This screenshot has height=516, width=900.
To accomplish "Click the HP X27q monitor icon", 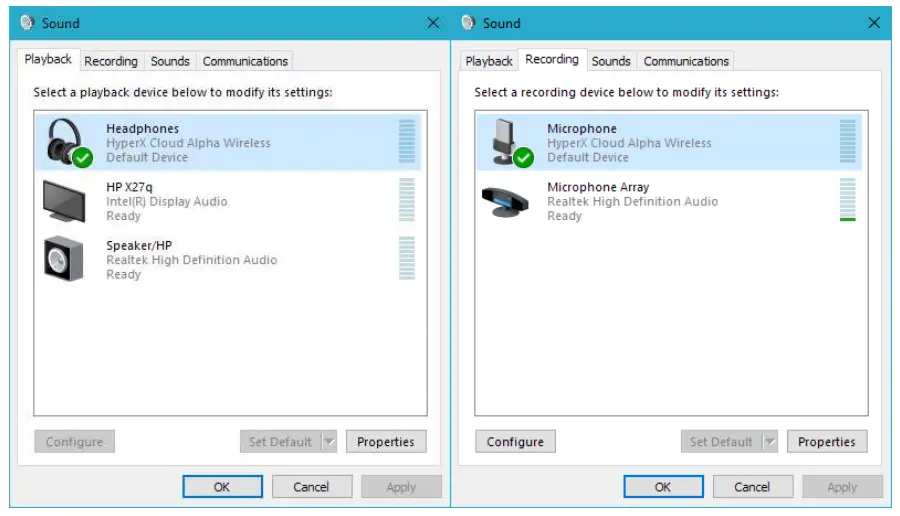I will pyautogui.click(x=64, y=200).
